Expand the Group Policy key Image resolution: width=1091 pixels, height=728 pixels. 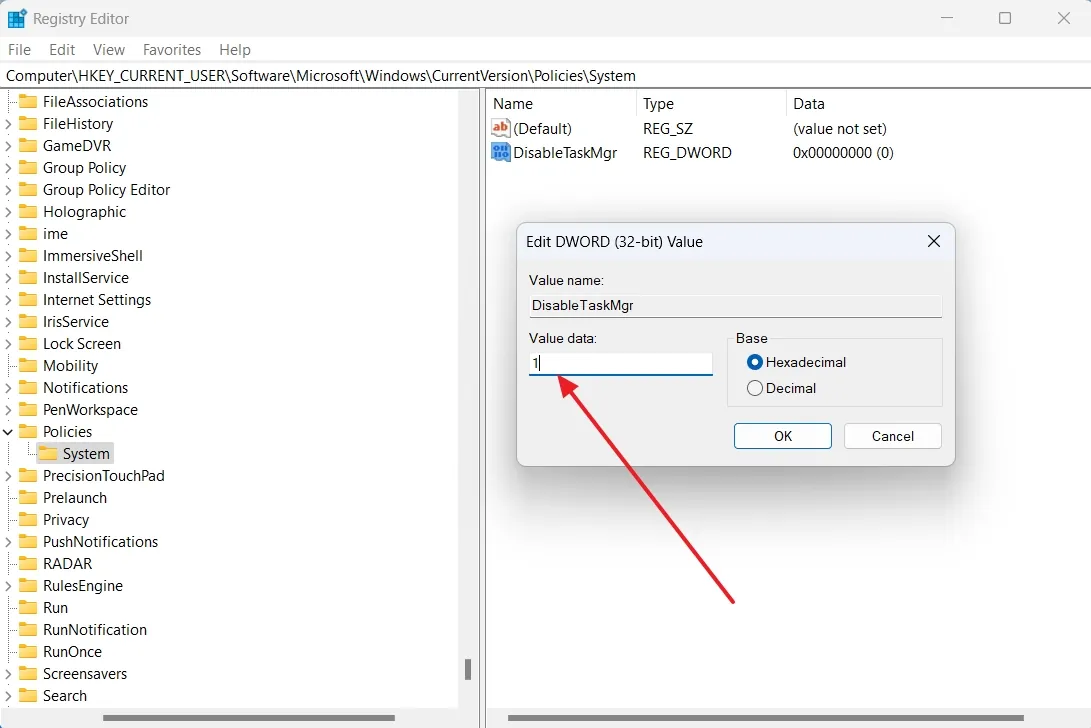pyautogui.click(x=8, y=168)
